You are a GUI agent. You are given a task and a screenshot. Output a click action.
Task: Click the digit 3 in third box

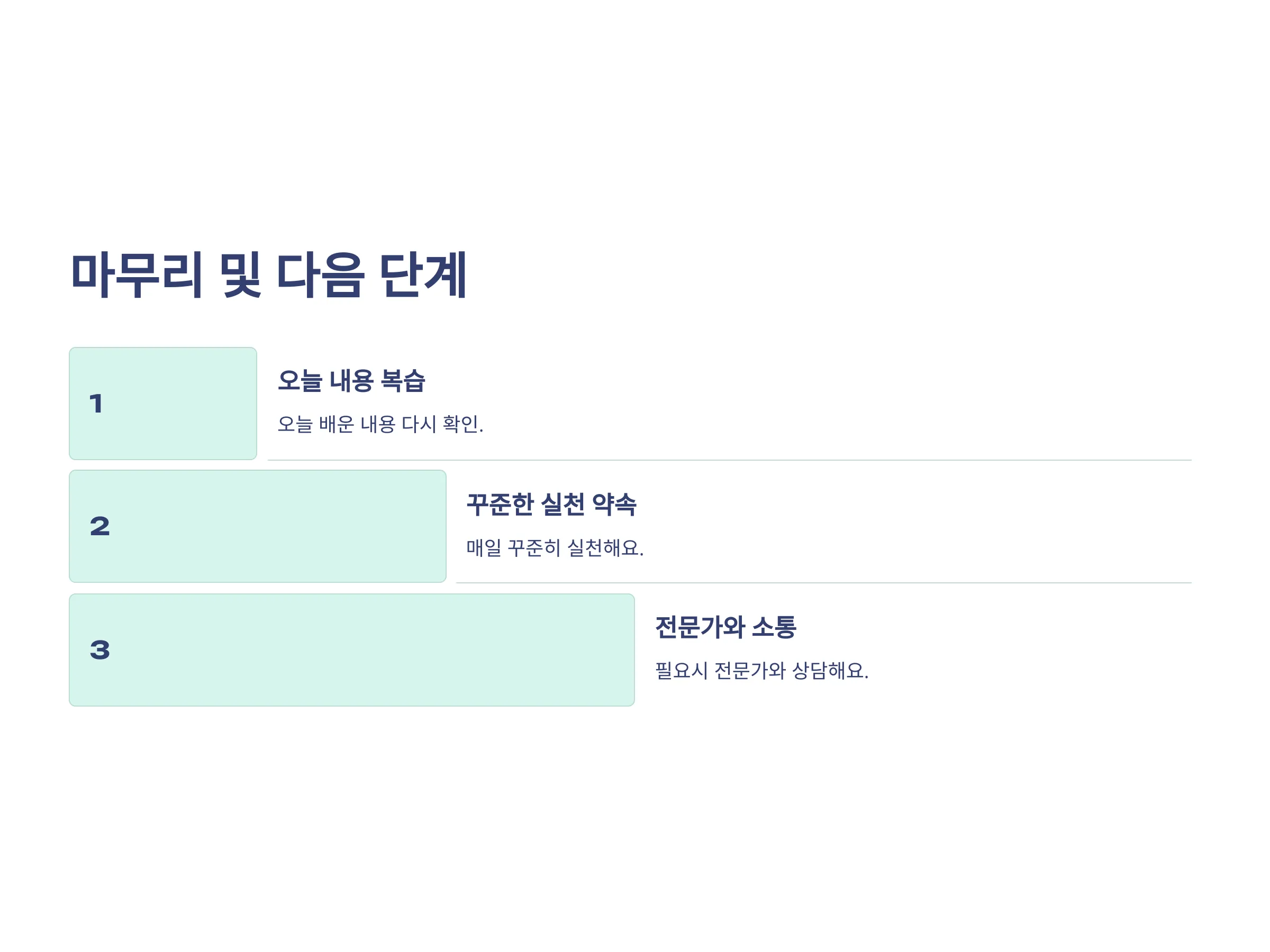100,649
